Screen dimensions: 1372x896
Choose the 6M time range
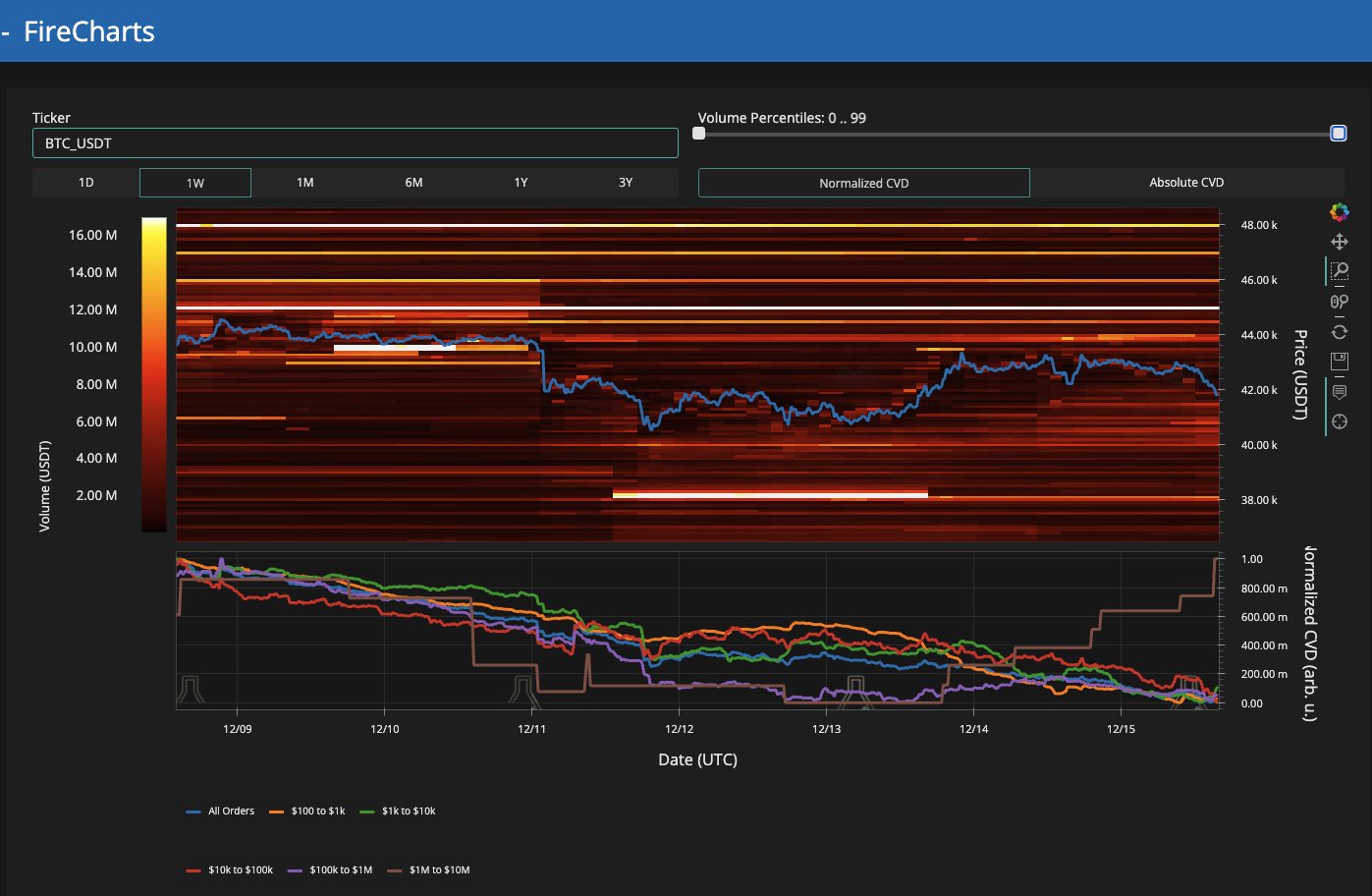point(413,183)
